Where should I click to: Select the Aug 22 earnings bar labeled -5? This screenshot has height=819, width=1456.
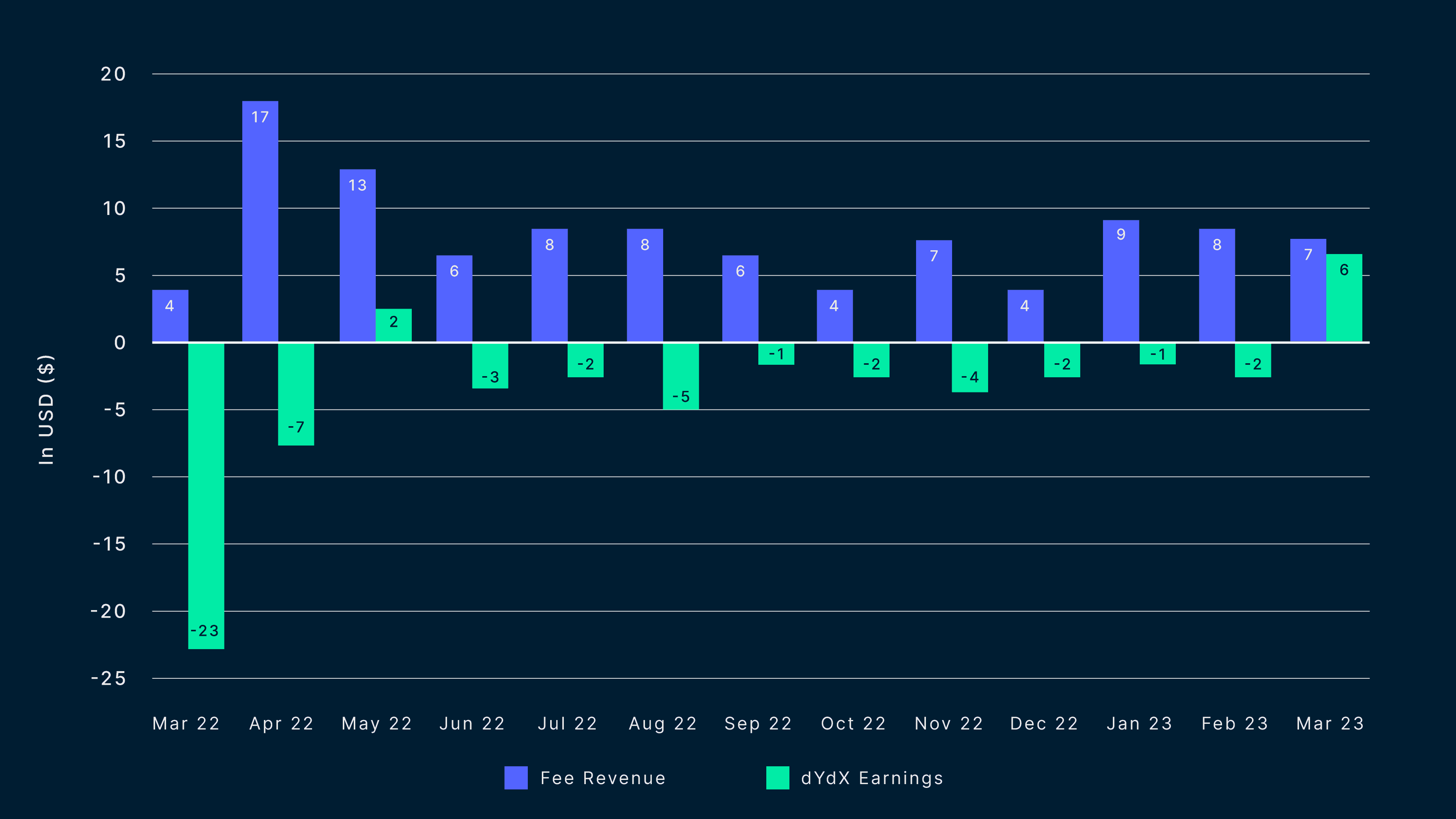point(681,376)
